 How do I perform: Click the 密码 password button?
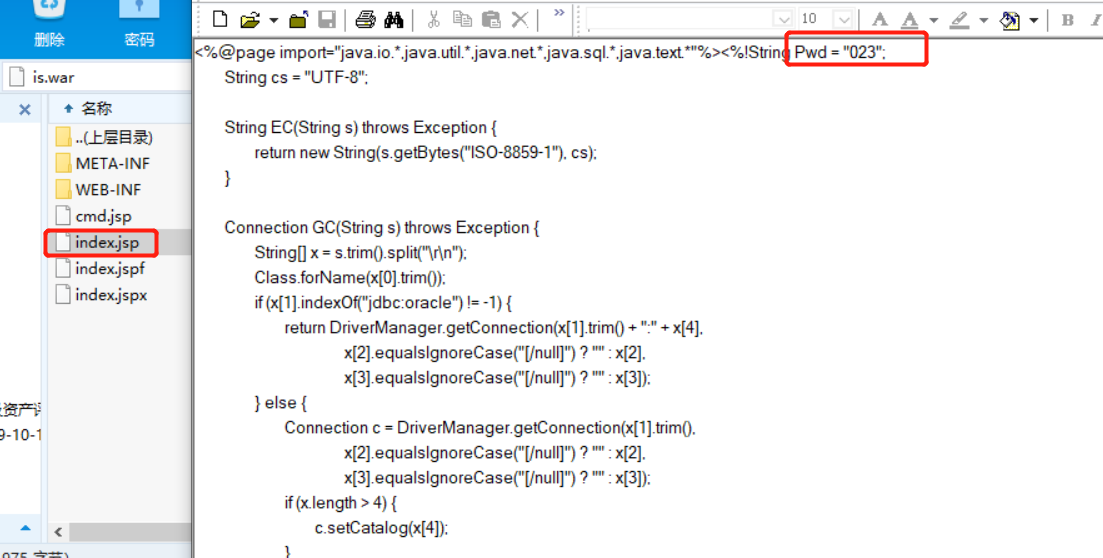click(139, 23)
